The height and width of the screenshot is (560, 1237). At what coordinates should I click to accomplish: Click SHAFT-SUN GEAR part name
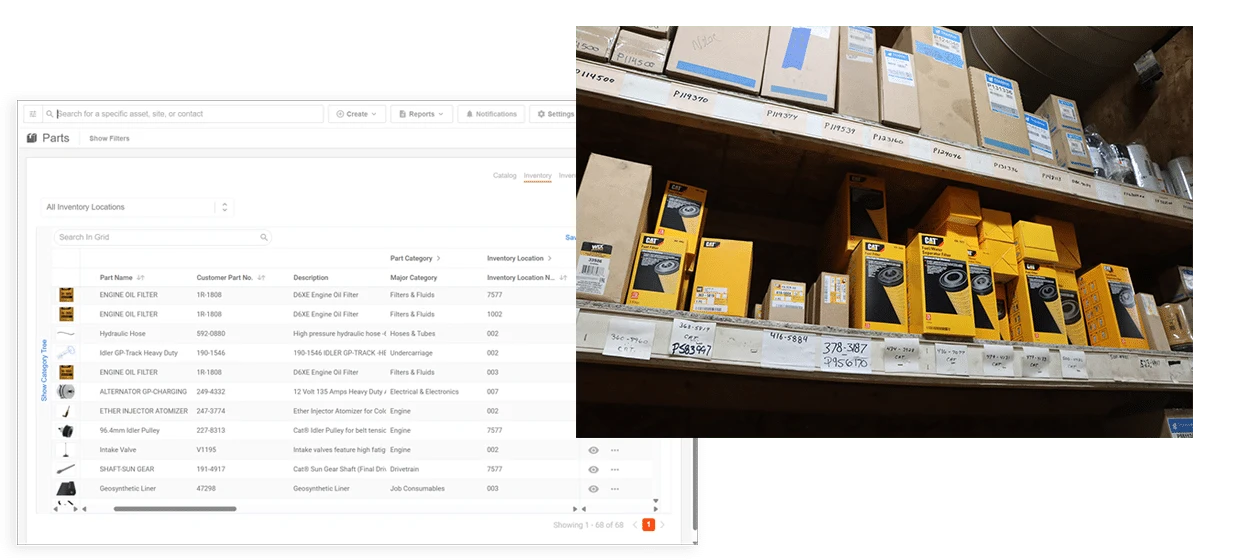pos(127,469)
